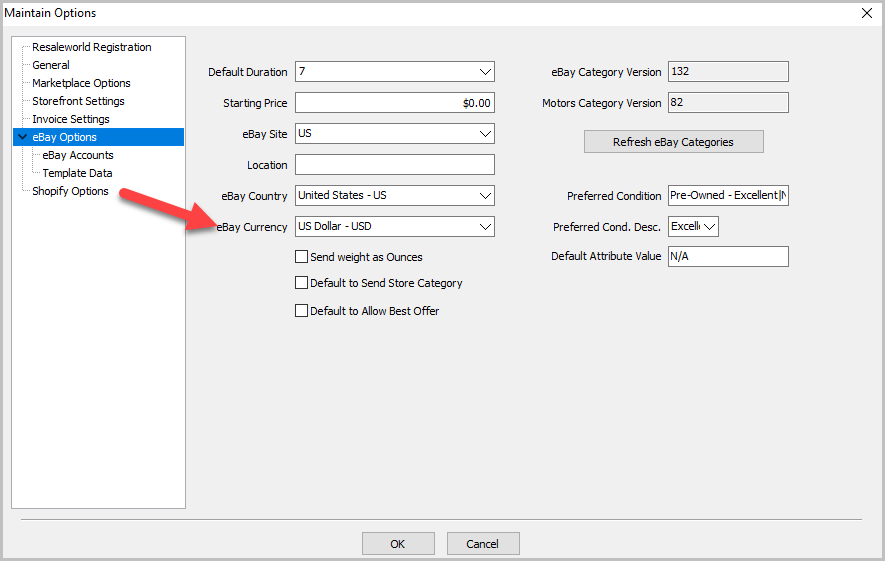Click Refresh eBay Categories button
885x561 pixels.
click(x=673, y=142)
